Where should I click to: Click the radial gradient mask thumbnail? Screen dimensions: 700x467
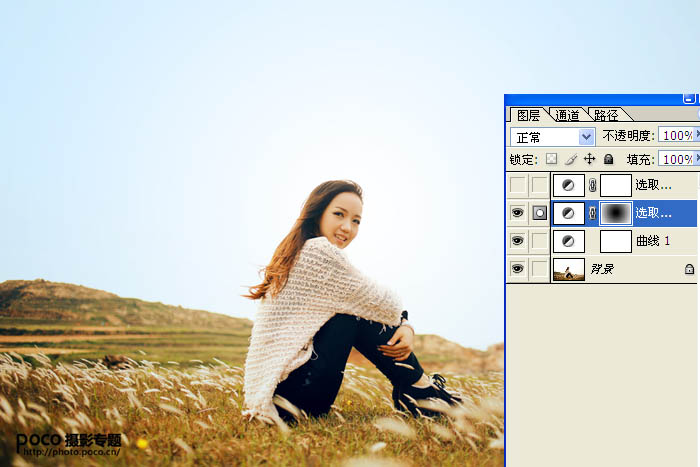615,213
